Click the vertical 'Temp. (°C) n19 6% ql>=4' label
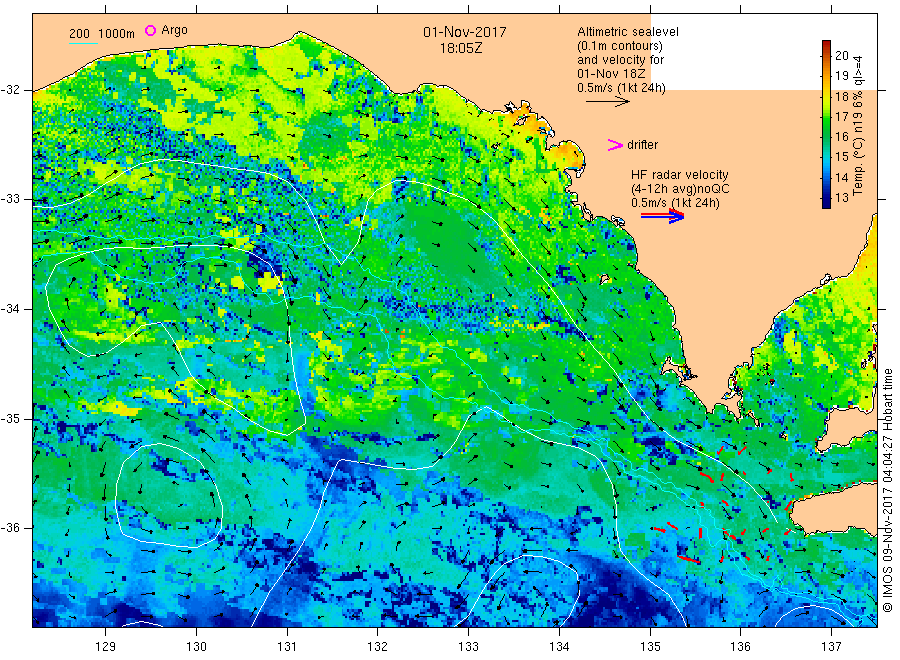Image resolution: width=900 pixels, height=660 pixels. (858, 125)
